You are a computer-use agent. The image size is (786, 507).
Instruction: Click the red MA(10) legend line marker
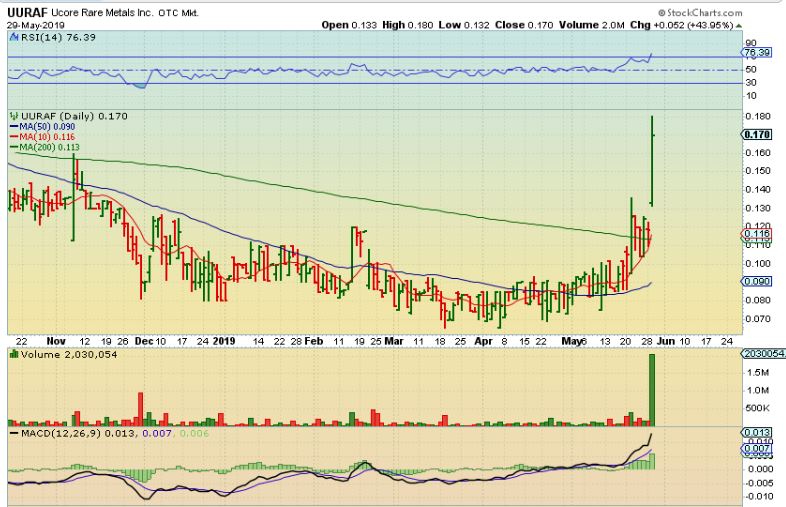coord(13,137)
